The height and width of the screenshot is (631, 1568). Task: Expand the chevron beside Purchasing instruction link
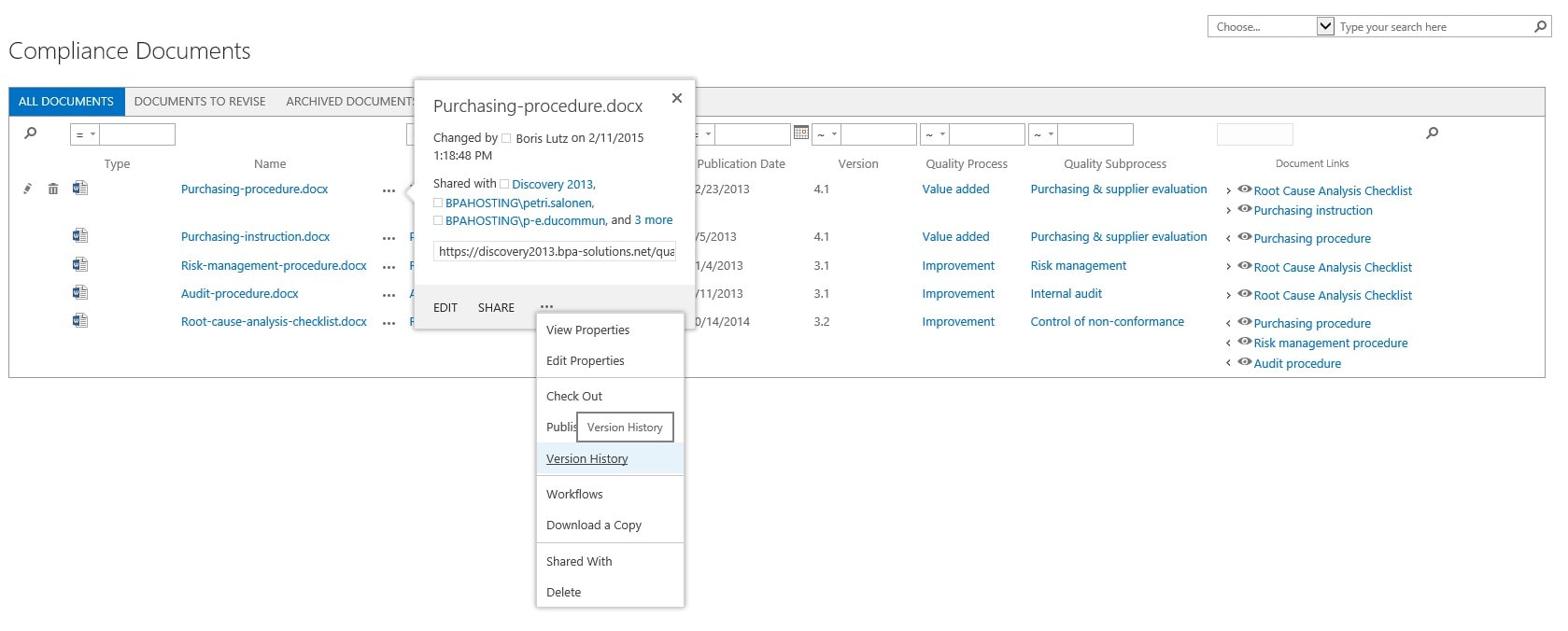1228,211
